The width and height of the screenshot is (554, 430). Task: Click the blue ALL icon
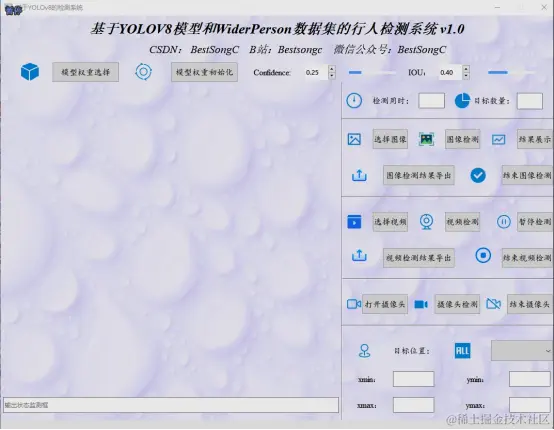[x=462, y=351]
